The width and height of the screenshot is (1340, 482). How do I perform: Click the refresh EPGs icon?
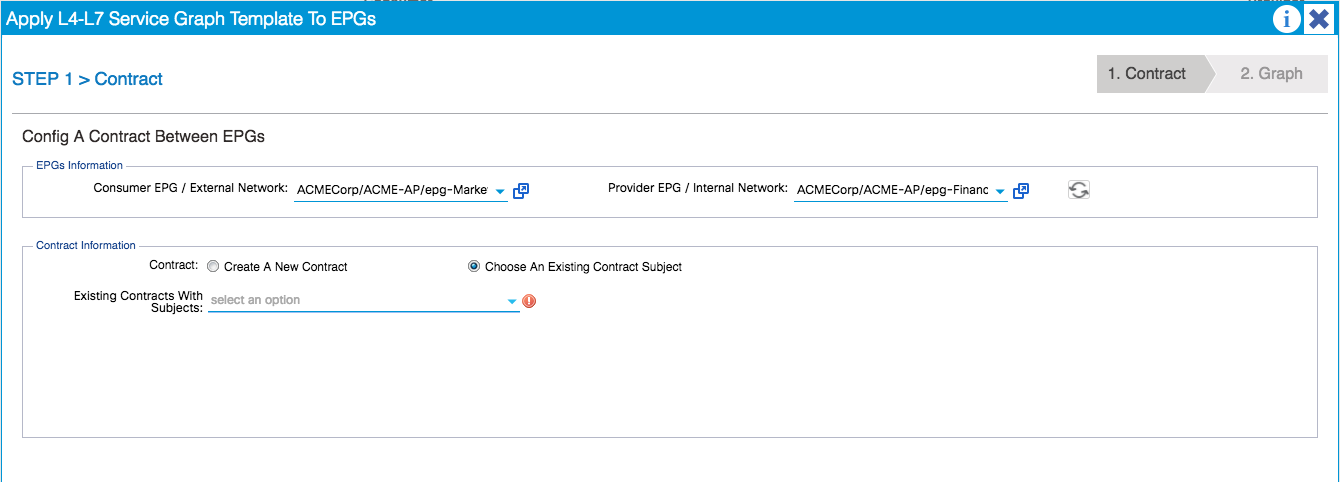(1079, 190)
